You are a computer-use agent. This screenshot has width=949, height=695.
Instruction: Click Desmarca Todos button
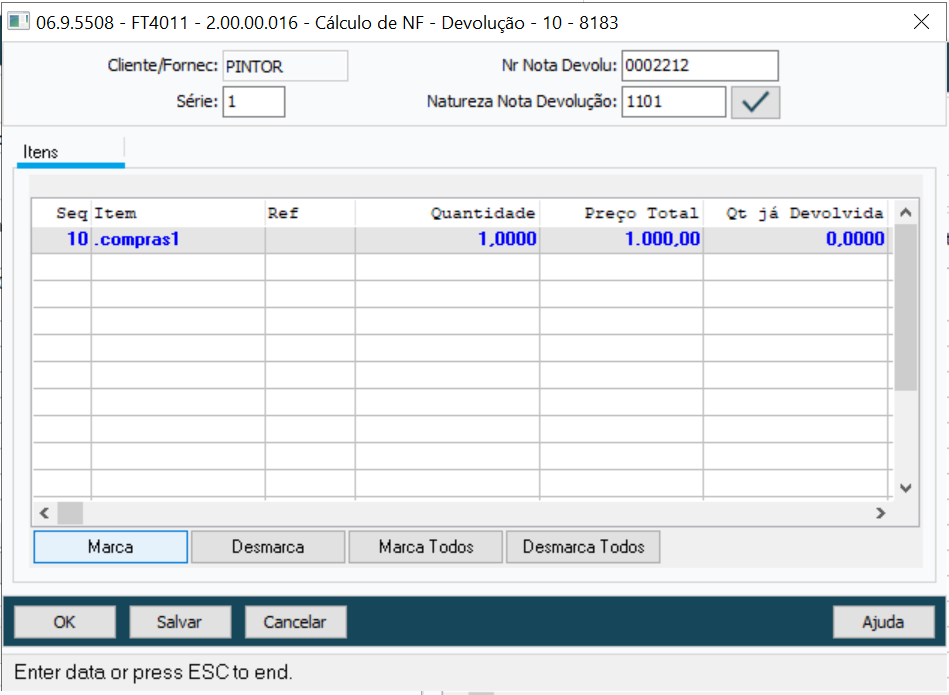(583, 547)
